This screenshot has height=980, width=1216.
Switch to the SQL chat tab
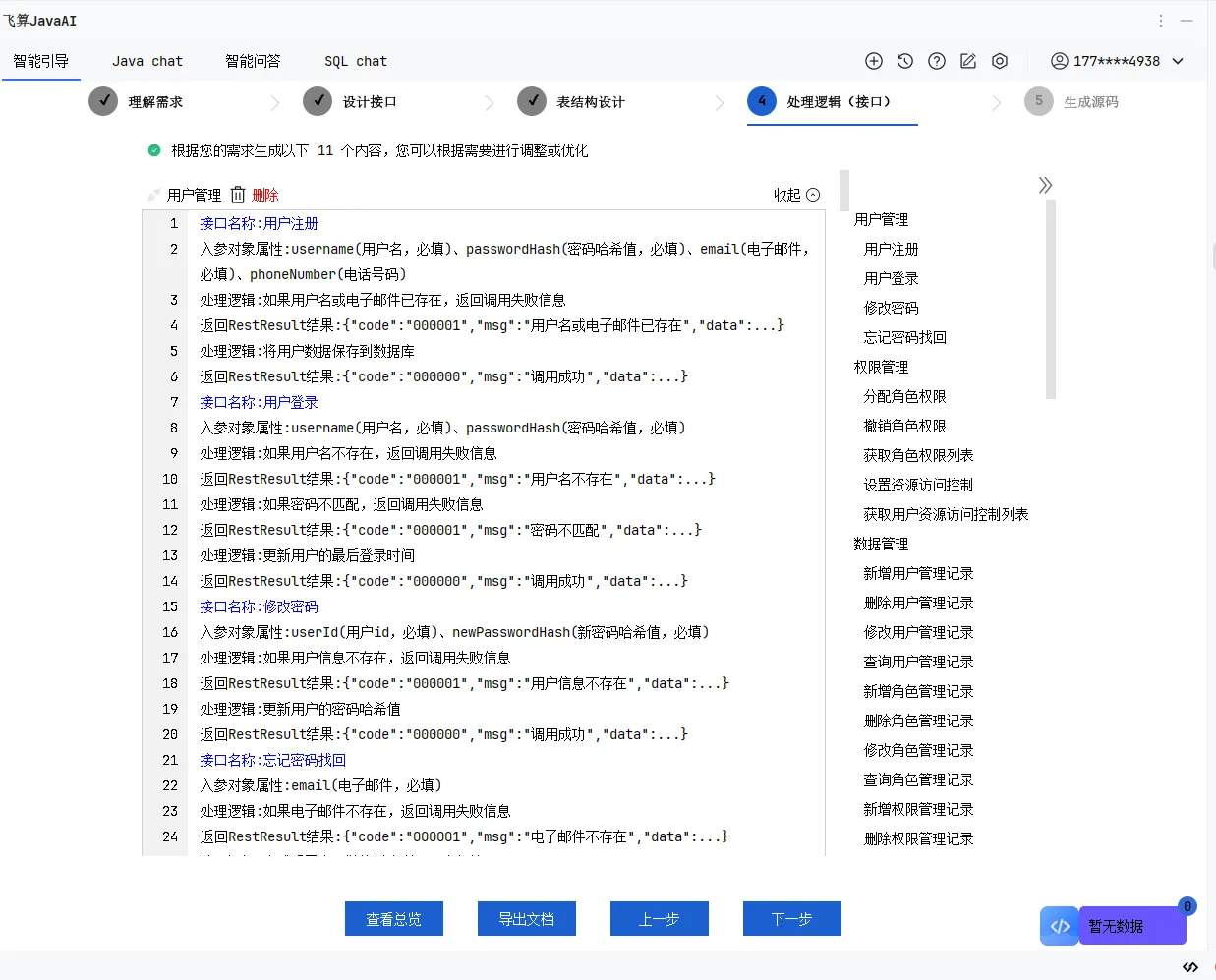(356, 61)
